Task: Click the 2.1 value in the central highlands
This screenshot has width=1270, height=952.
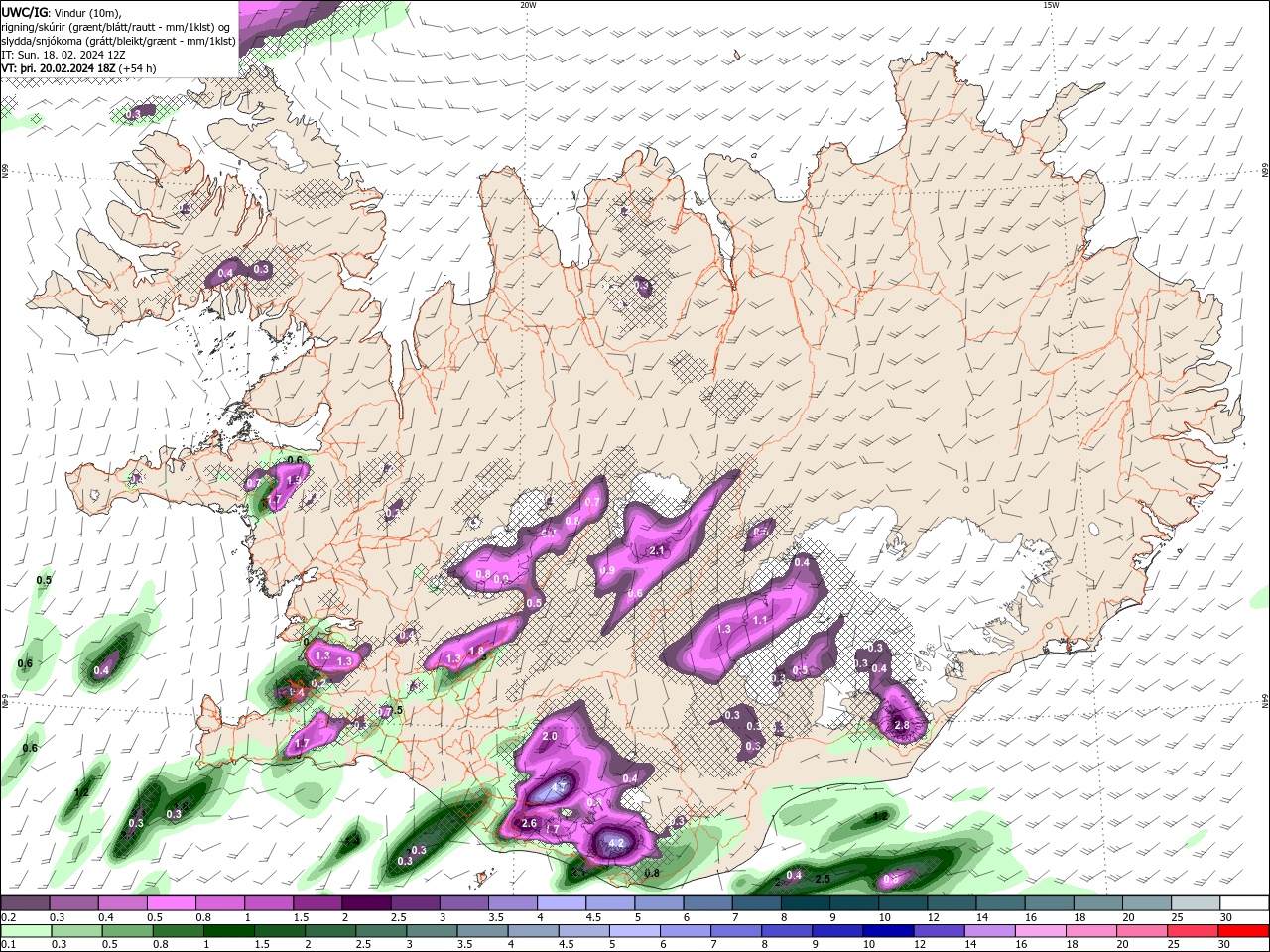Action: pos(657,551)
